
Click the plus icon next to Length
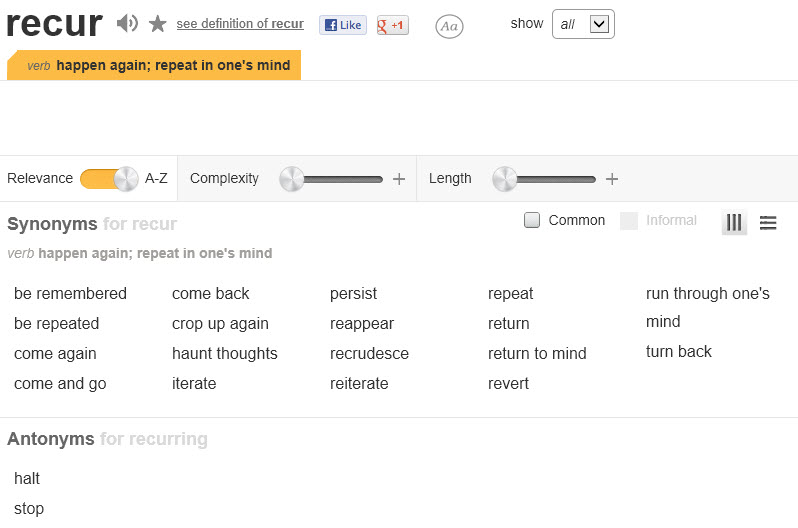612,179
